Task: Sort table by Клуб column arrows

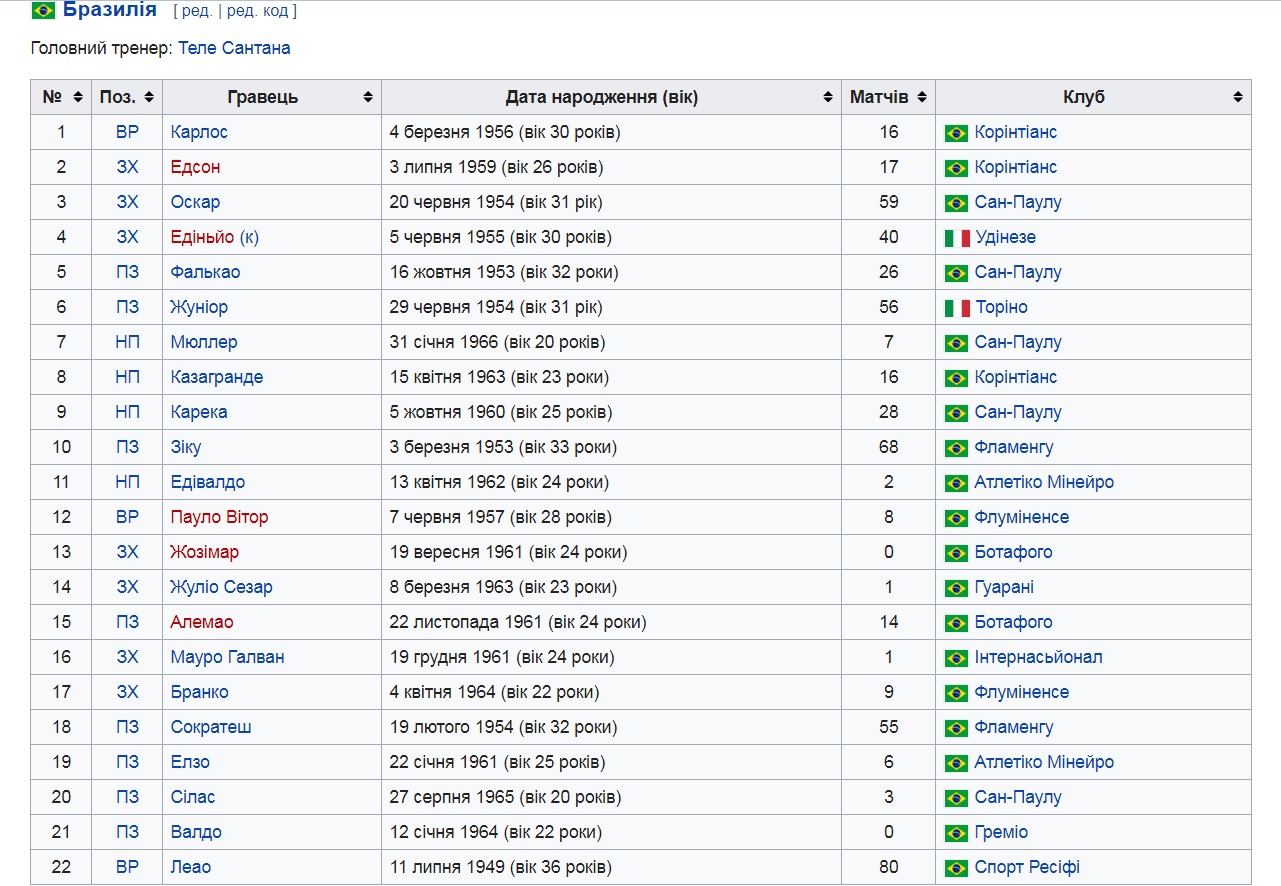Action: tap(1238, 97)
